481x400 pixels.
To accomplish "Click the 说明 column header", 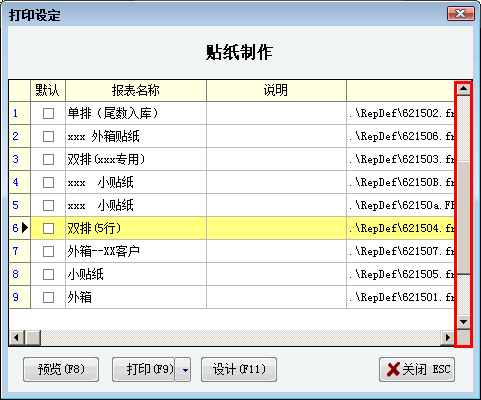I will (276, 90).
